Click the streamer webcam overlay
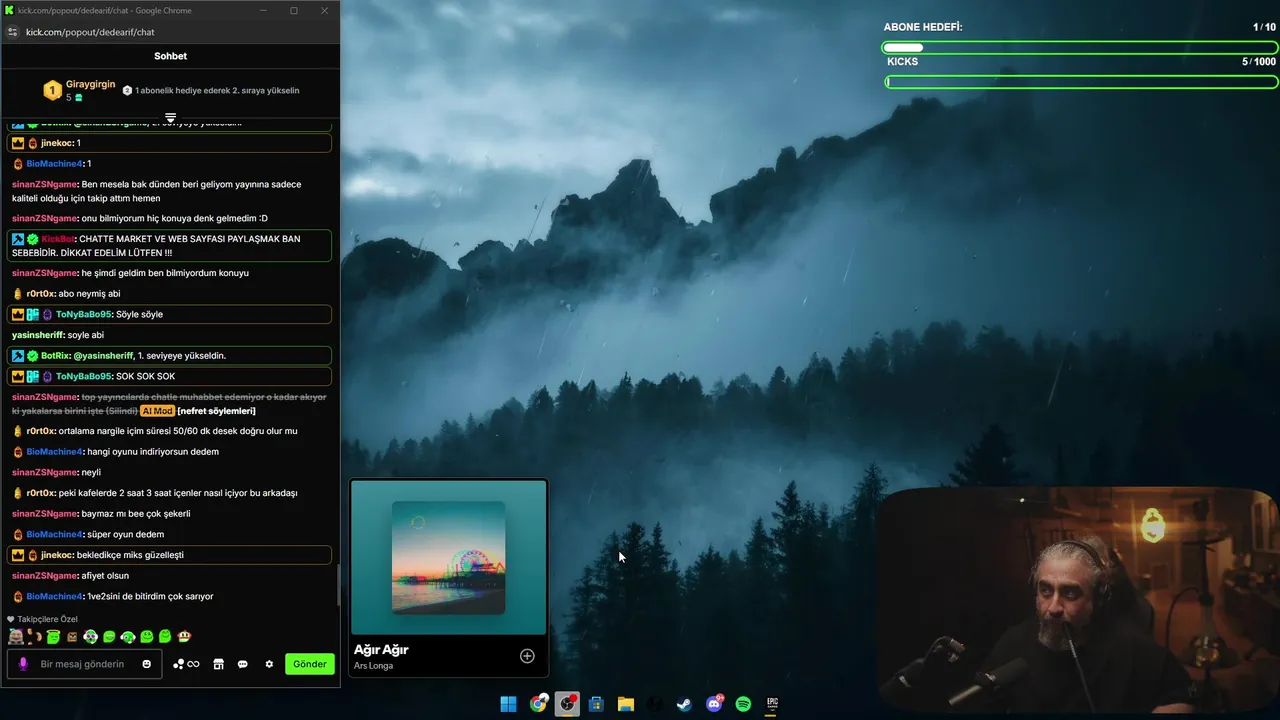1280x720 pixels. click(1079, 600)
